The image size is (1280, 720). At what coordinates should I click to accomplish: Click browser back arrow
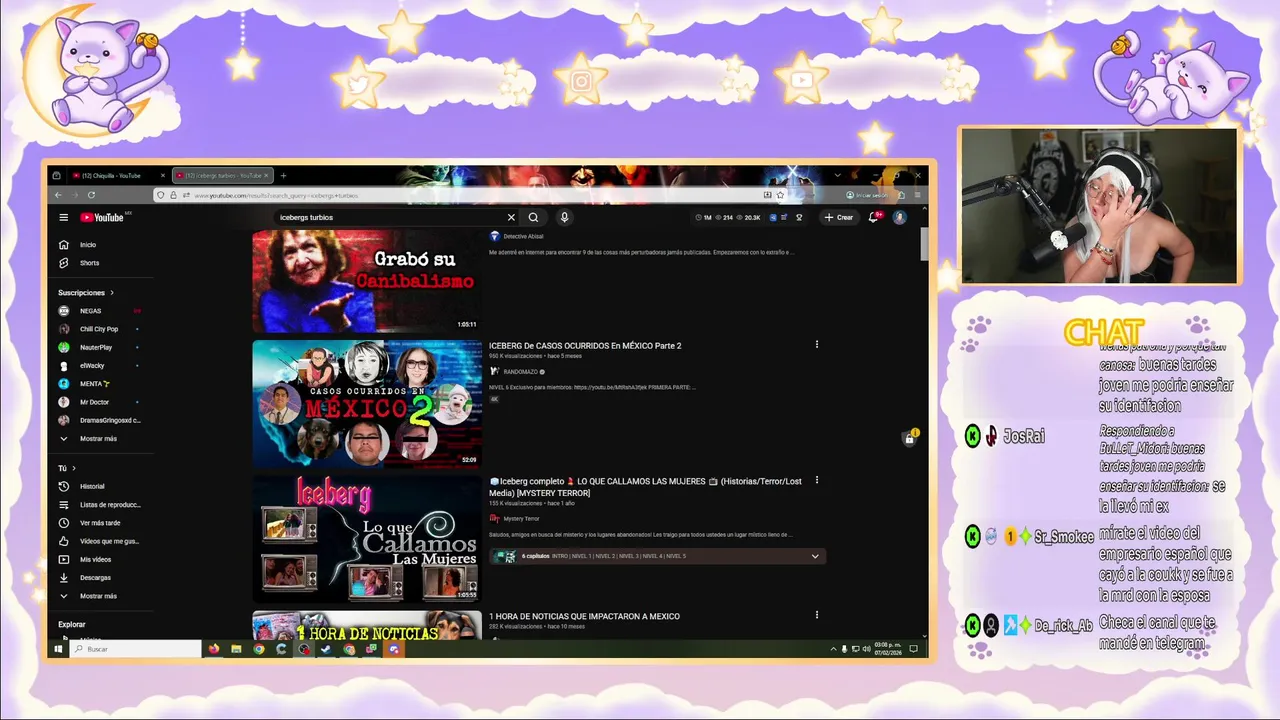(58, 195)
